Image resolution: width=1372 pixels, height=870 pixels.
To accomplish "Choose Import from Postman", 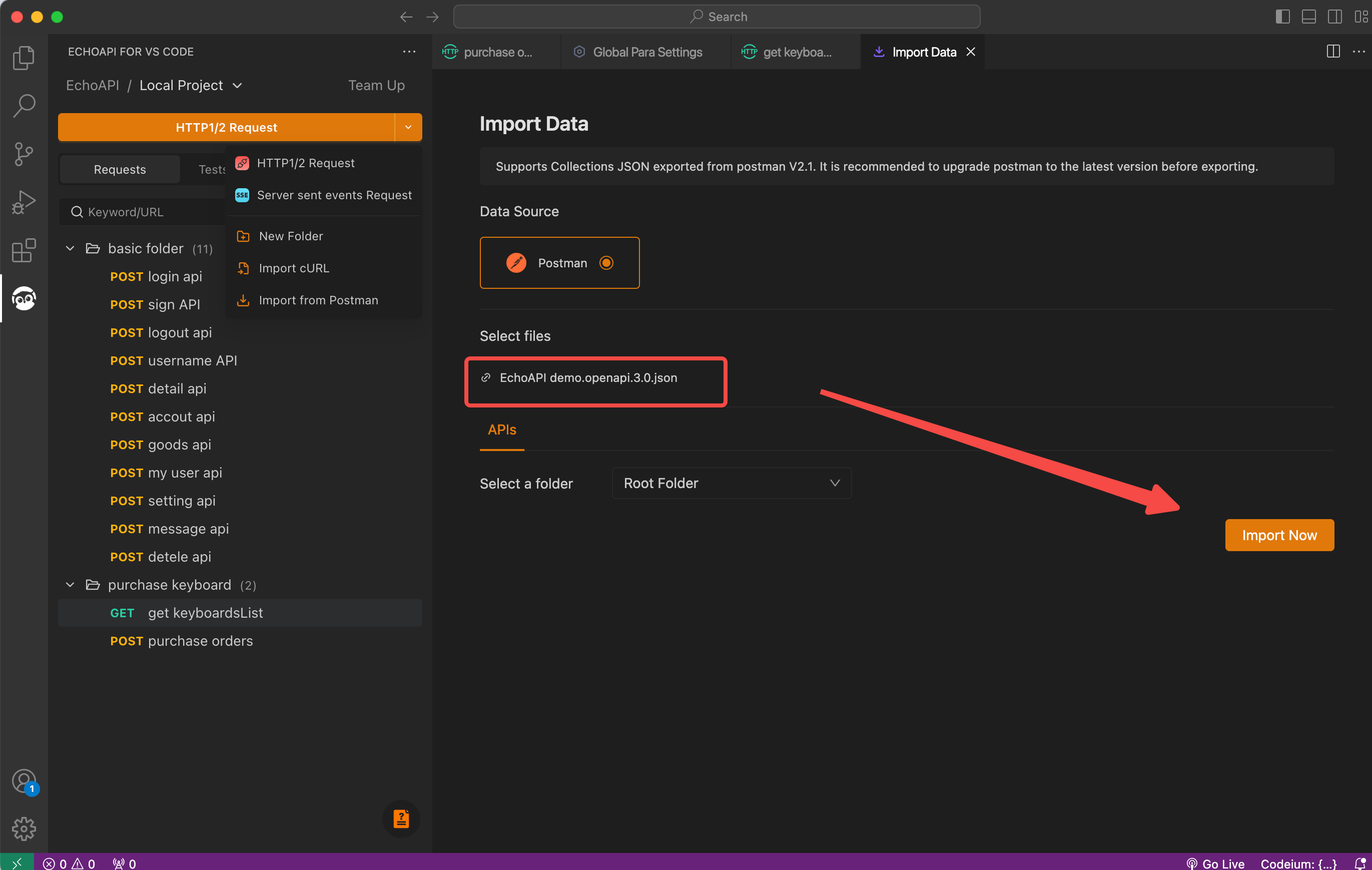I will click(x=324, y=300).
